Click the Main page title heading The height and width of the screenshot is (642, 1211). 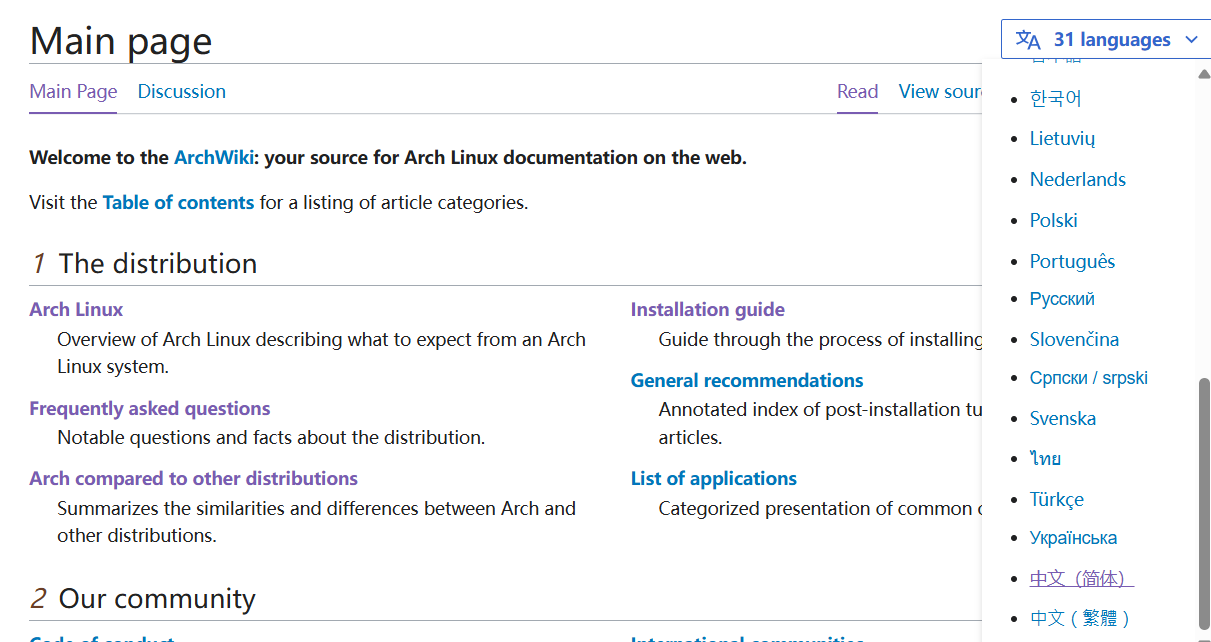pyautogui.click(x=121, y=42)
